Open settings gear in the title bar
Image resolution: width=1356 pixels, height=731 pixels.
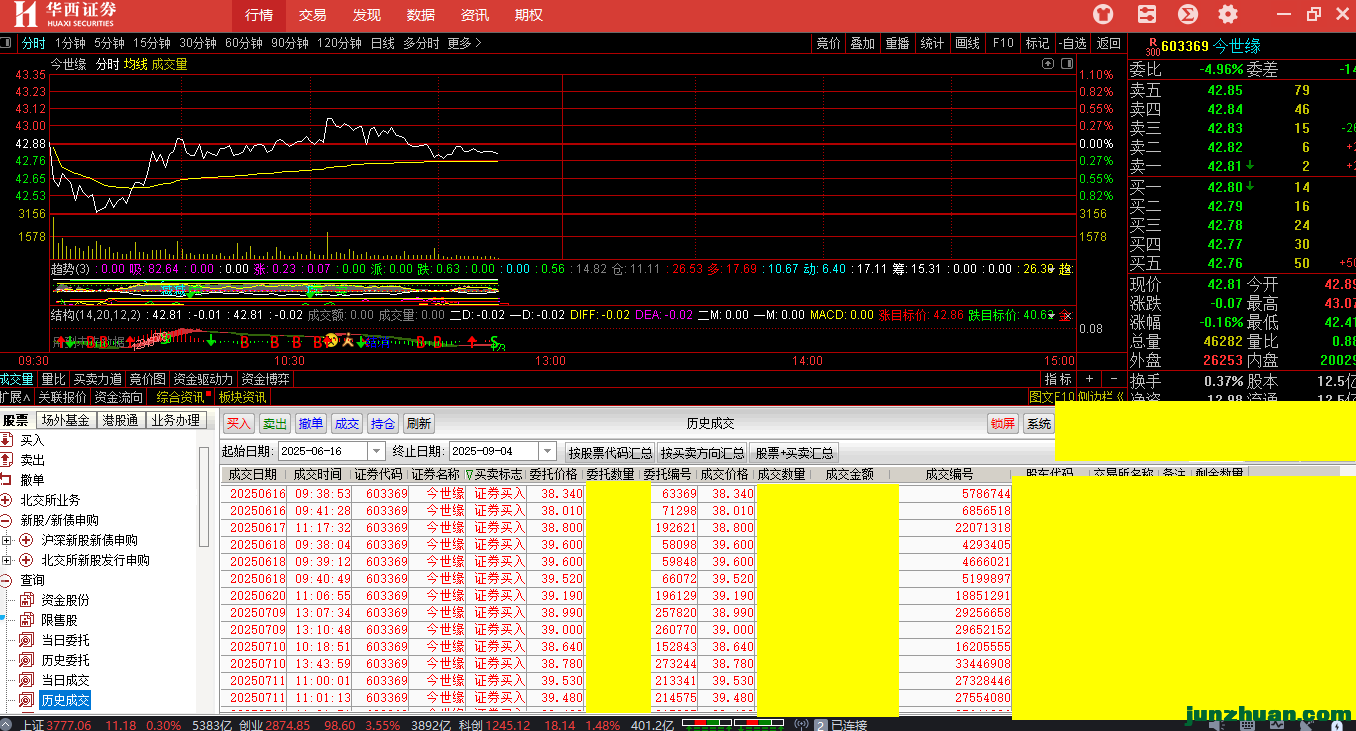pos(1228,14)
